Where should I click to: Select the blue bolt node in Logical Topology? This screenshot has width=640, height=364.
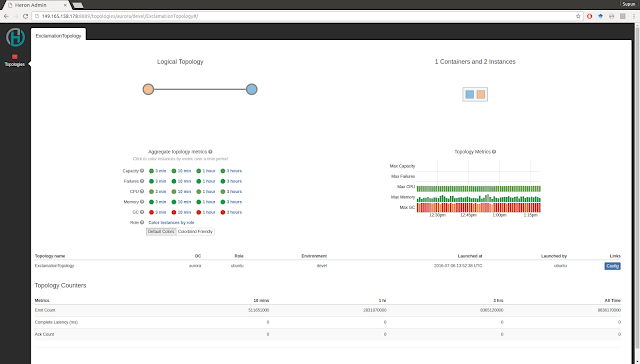[252, 89]
